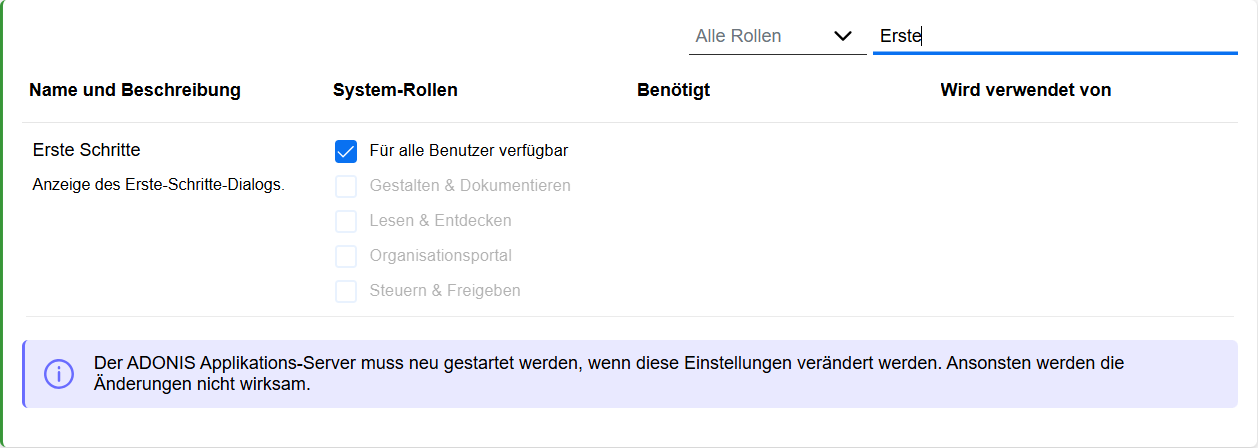
Task: Click the search field containing 'Erste'
Action: 1055,36
